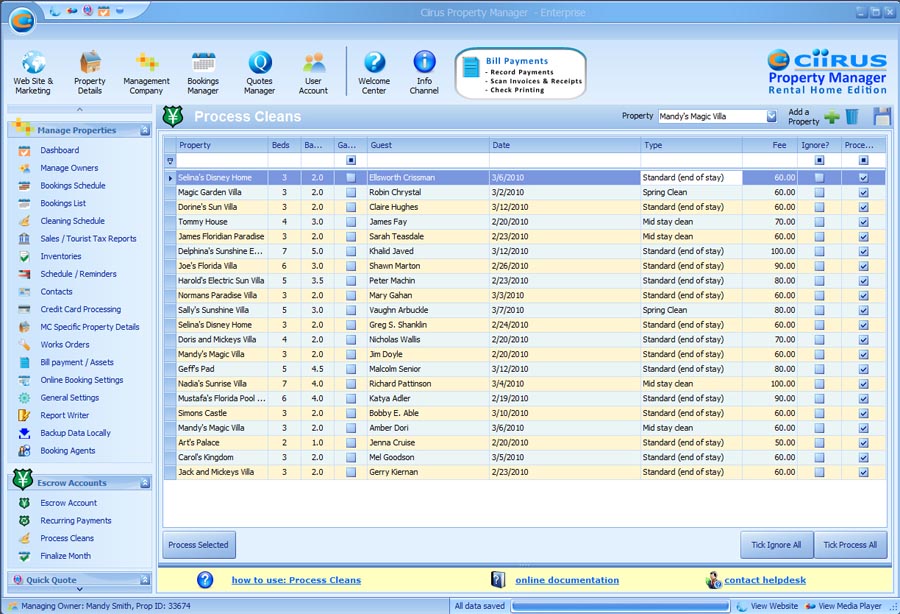This screenshot has width=900, height=614.
Task: Expand the Quick Quote panel
Action: pyautogui.click(x=145, y=580)
